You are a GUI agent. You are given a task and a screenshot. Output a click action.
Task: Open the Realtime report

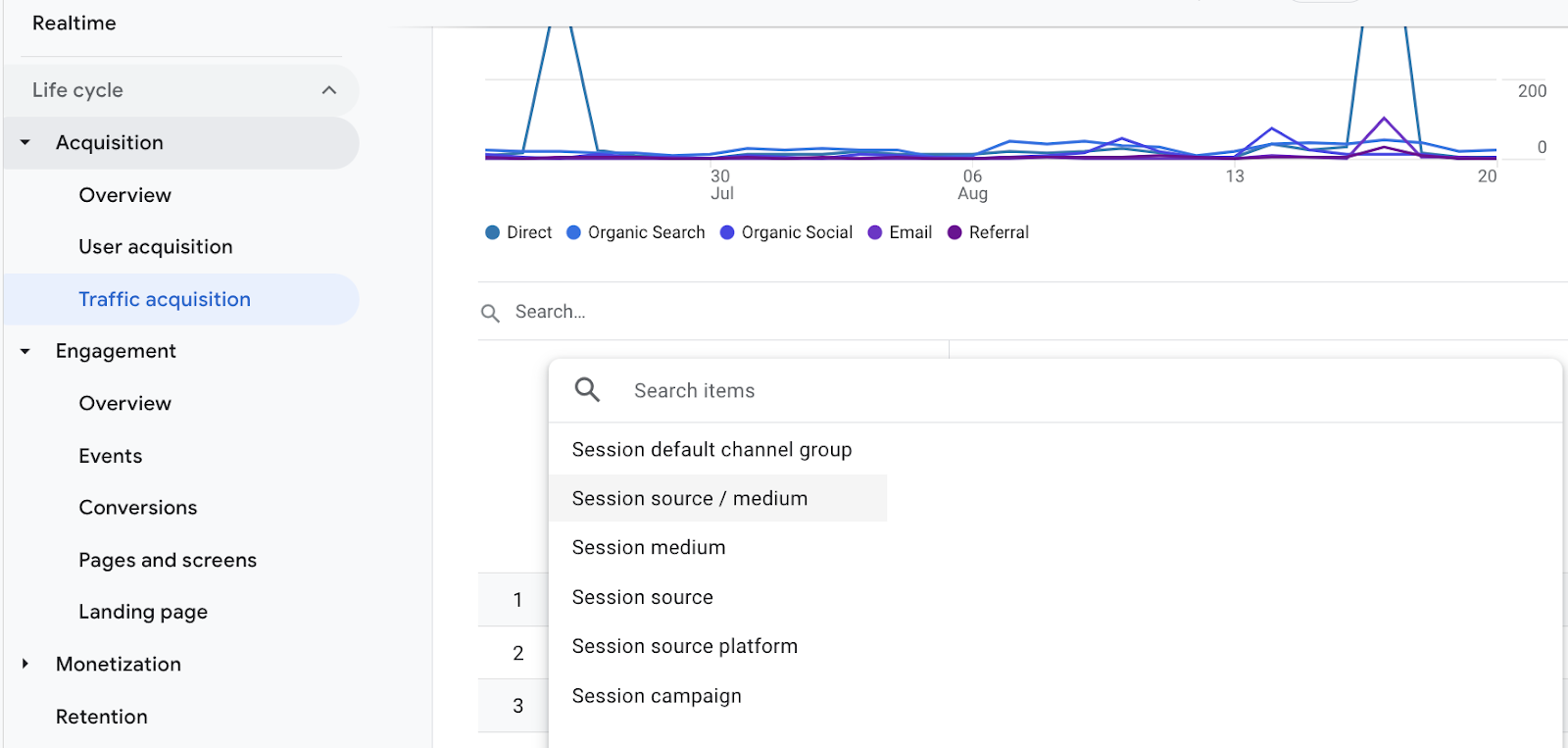(74, 23)
